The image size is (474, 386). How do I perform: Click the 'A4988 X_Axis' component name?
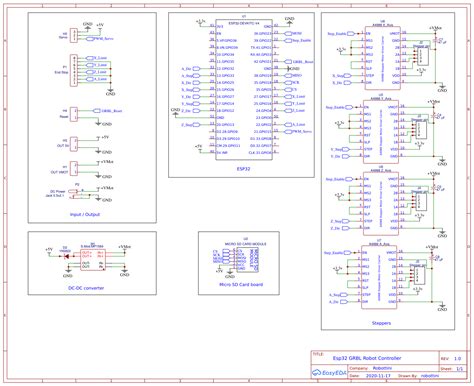382,25
